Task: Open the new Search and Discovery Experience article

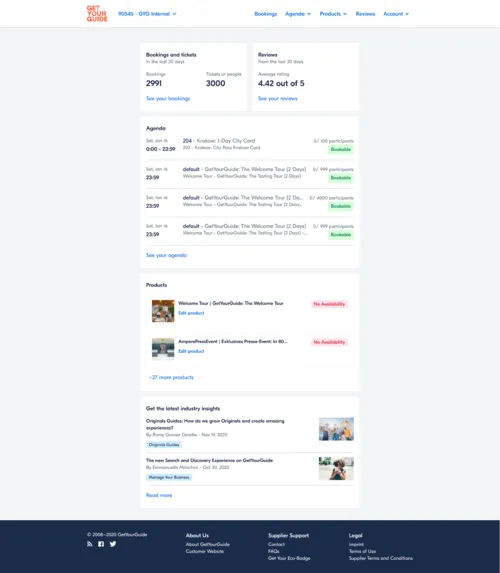Action: click(209, 460)
